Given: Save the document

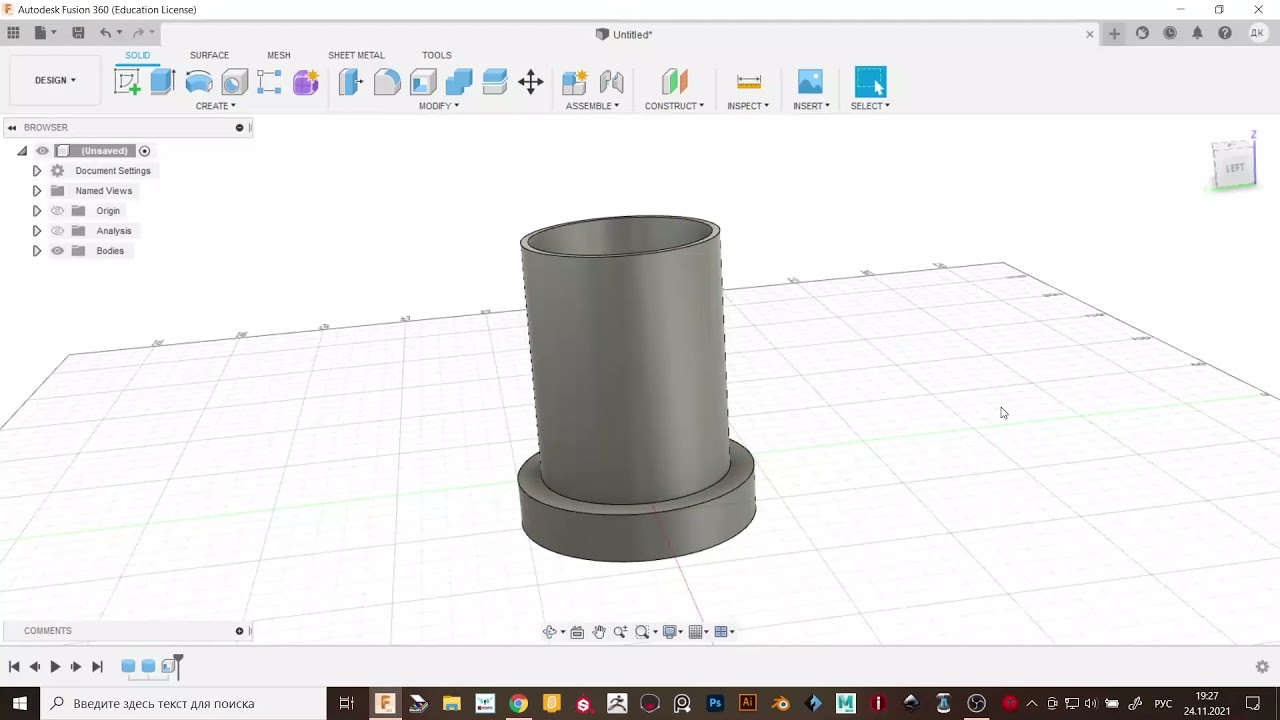Looking at the screenshot, I should 78,33.
